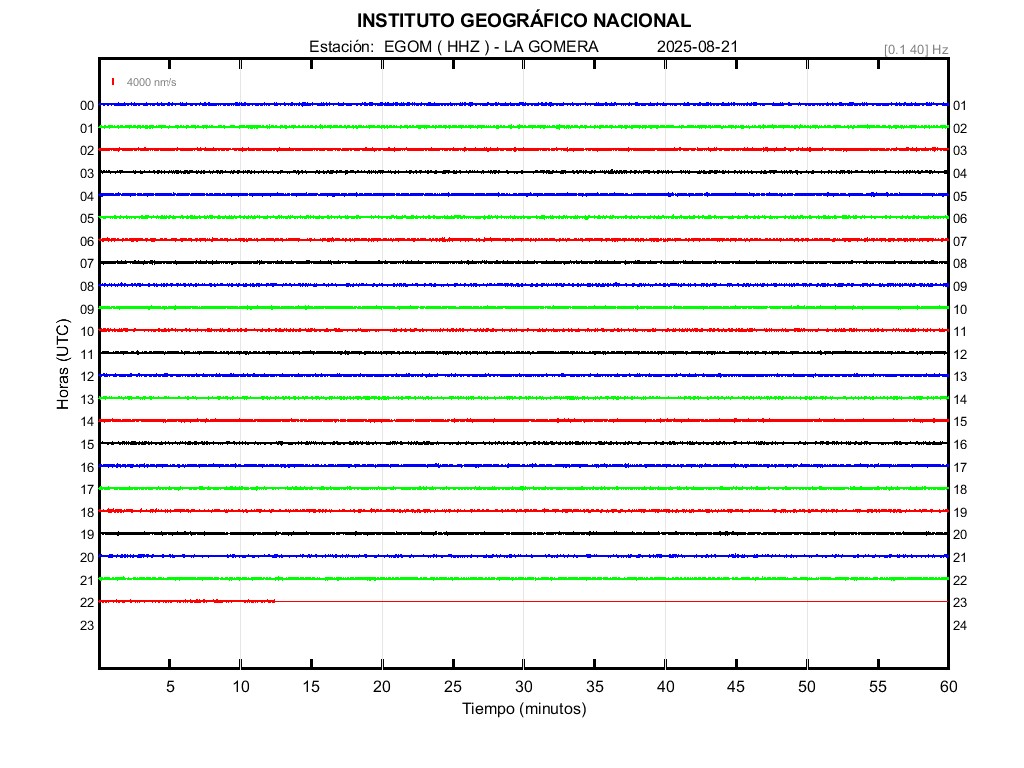1024x768 pixels.
Task: Click the red seismic trace for hour 02
Action: [524, 150]
